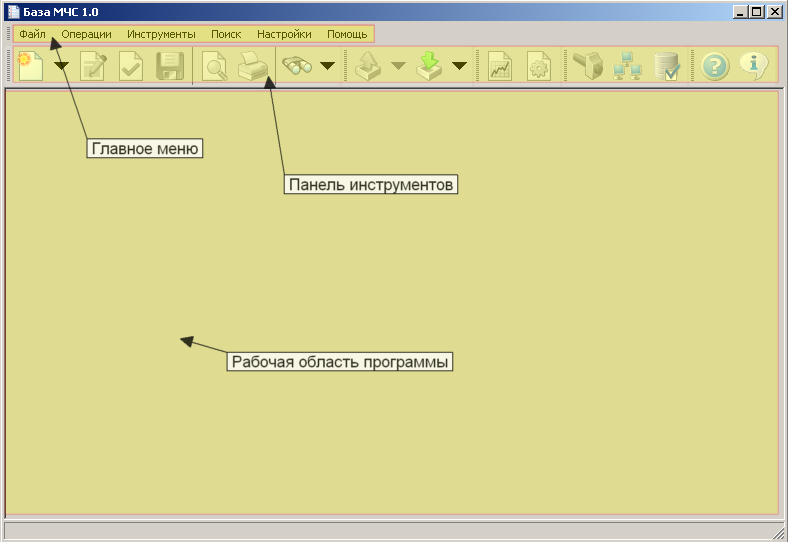Close the База МЧС window
Viewport: 788px width, 542px height.
click(775, 12)
